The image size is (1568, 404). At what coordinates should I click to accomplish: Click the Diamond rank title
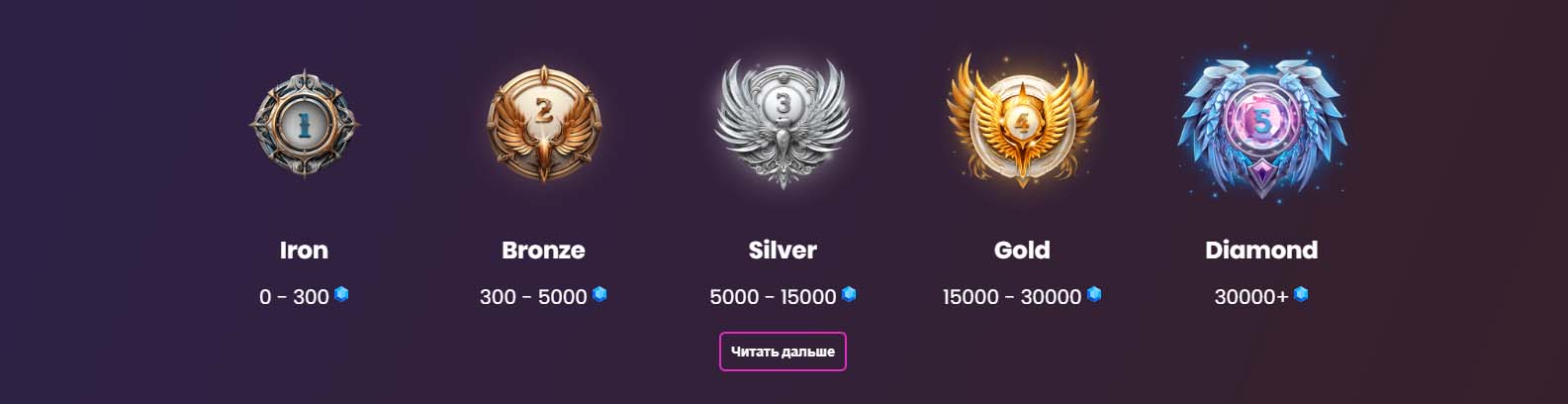click(1261, 250)
